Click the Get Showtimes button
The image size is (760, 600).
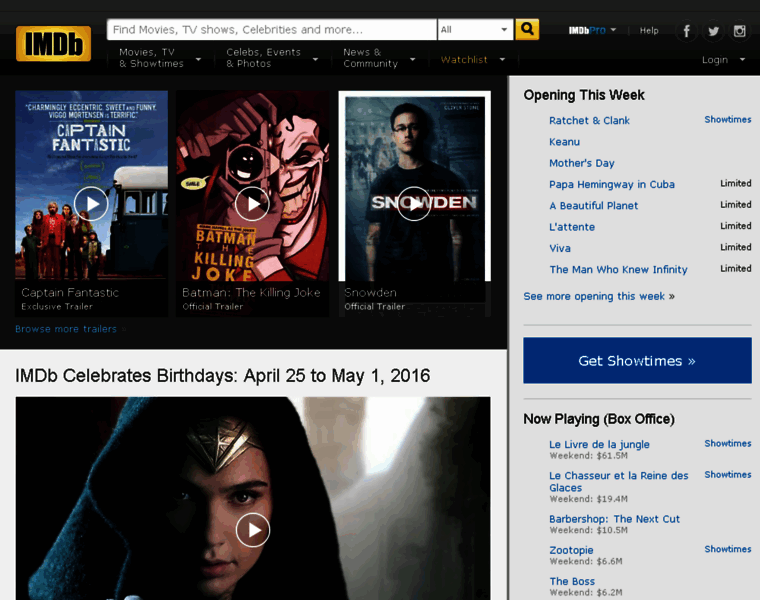pos(637,361)
